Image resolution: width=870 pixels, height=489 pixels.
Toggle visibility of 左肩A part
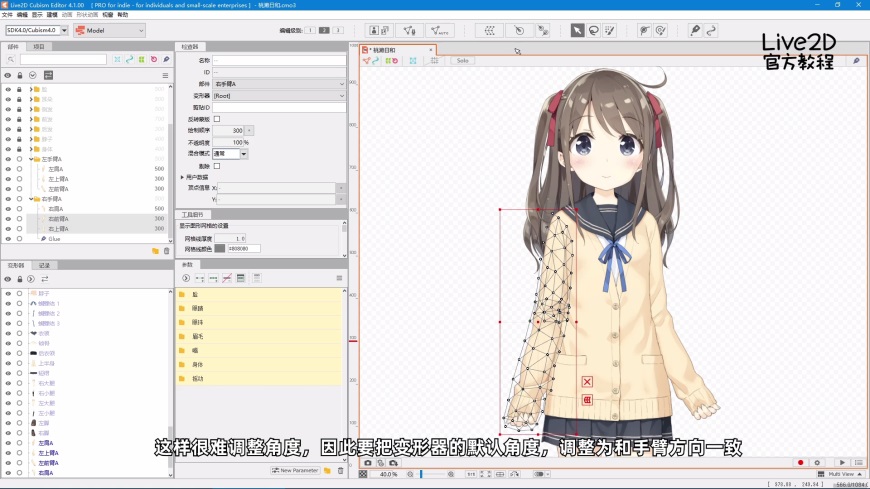tap(8, 169)
